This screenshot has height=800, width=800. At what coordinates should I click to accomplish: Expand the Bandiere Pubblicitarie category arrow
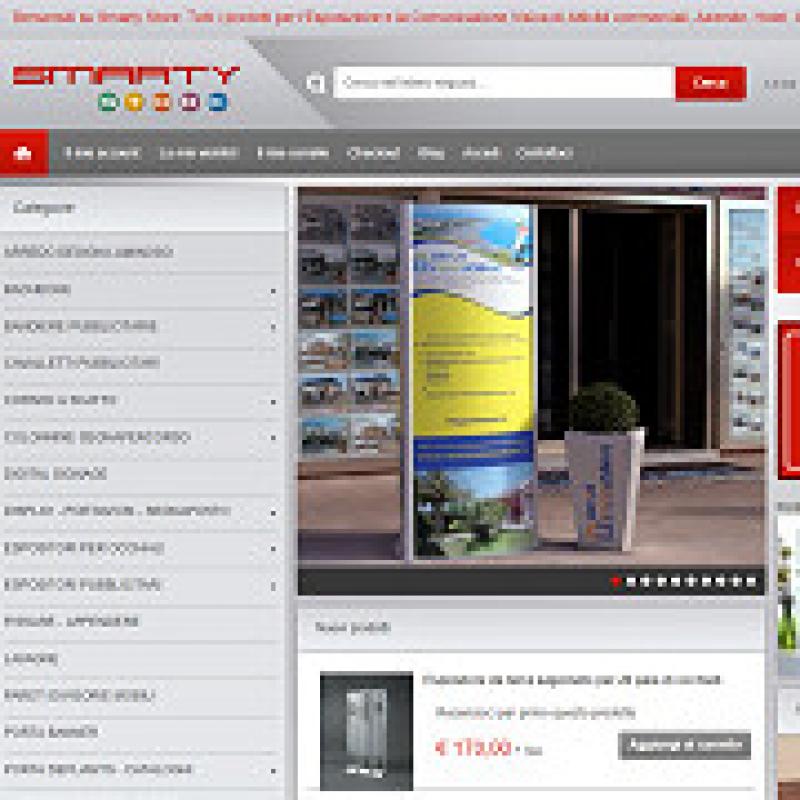273,327
